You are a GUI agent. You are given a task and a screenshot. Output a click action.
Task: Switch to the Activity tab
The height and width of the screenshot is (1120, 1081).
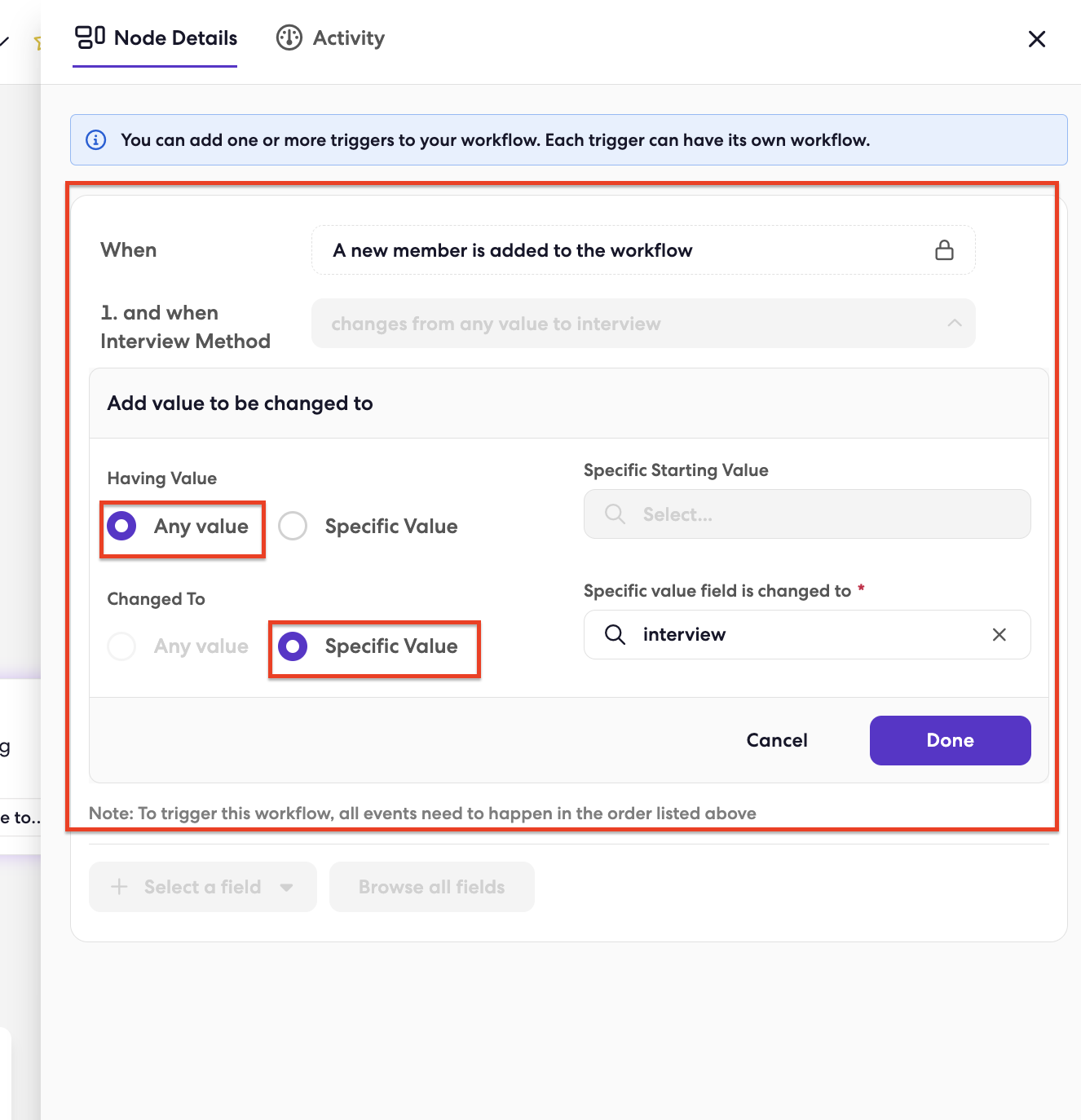330,37
